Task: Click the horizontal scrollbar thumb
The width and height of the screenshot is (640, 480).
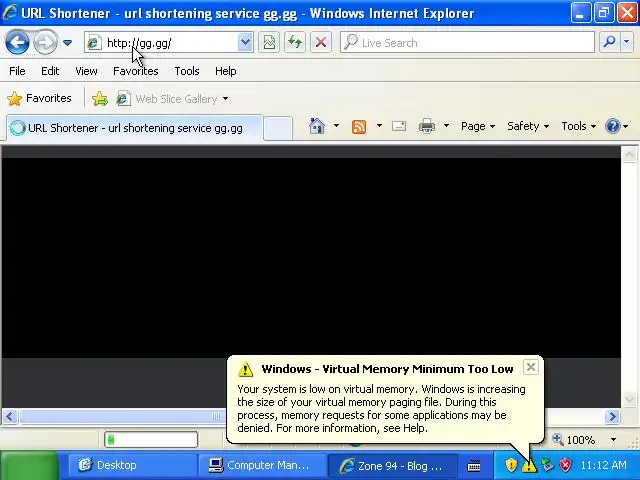Action: (x=122, y=416)
